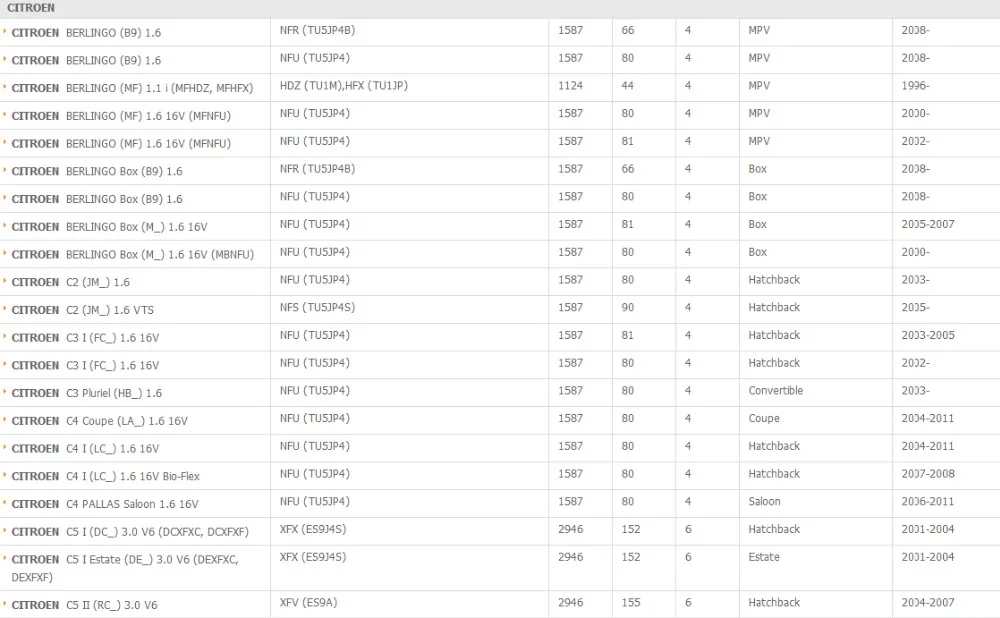
Task: Click the arrow bullet beside C4 Coupe (LA_) 1.6 16V
Action: click(x=4, y=419)
